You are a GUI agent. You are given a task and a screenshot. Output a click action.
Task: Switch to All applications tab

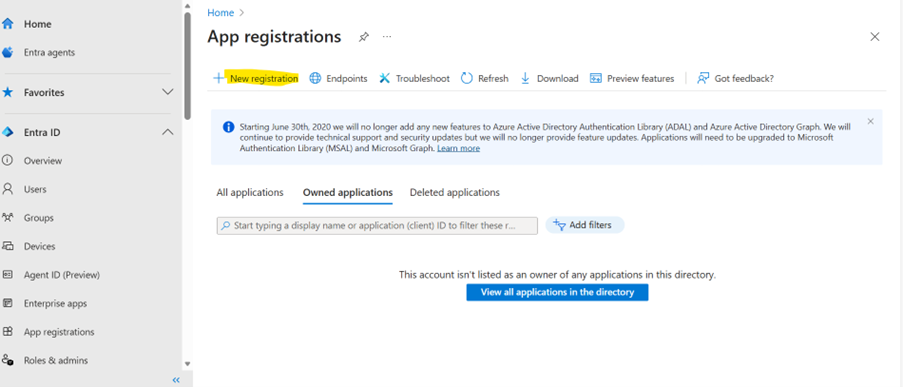250,192
